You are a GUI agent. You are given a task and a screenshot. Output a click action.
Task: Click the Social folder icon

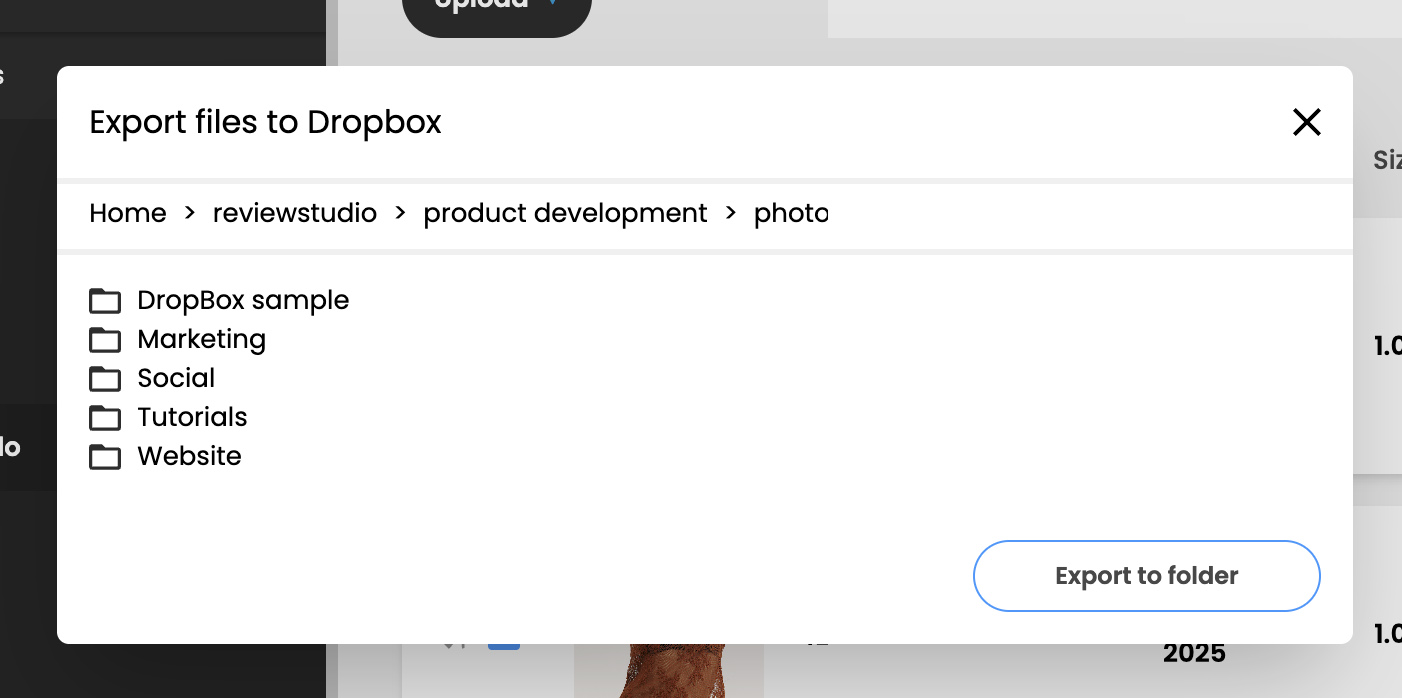(x=105, y=379)
